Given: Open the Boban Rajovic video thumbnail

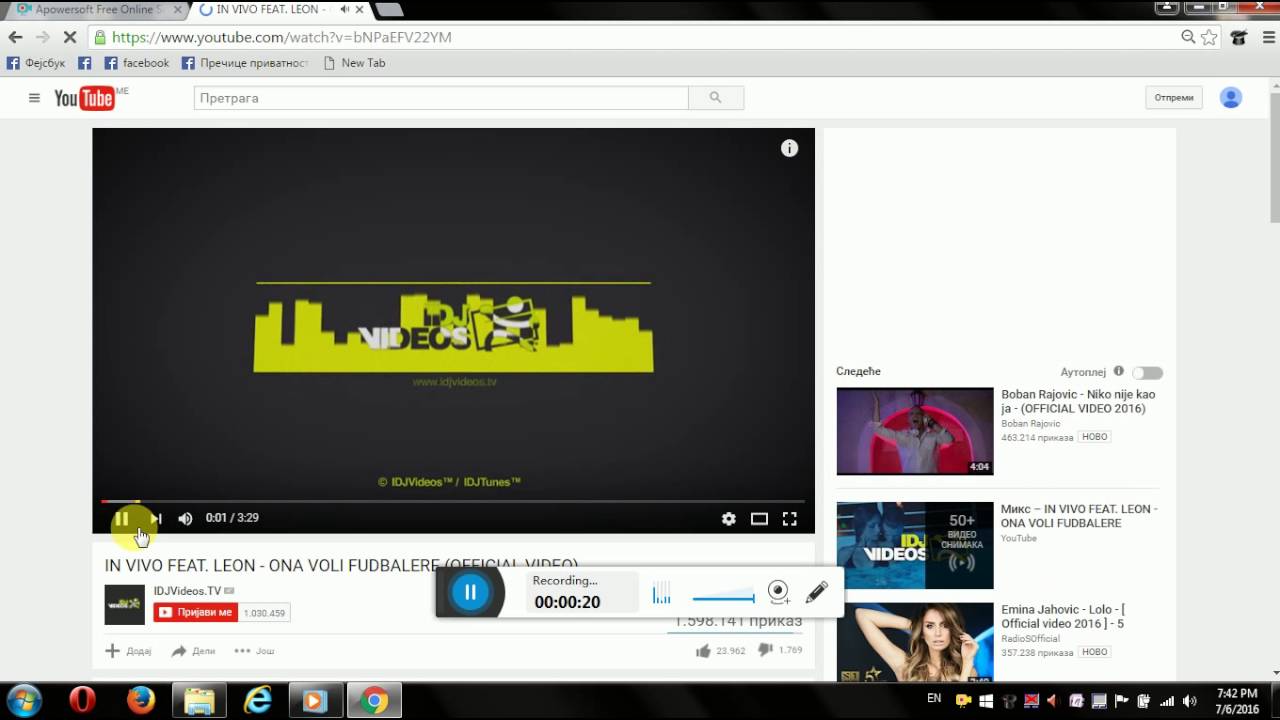Looking at the screenshot, I should pos(915,431).
